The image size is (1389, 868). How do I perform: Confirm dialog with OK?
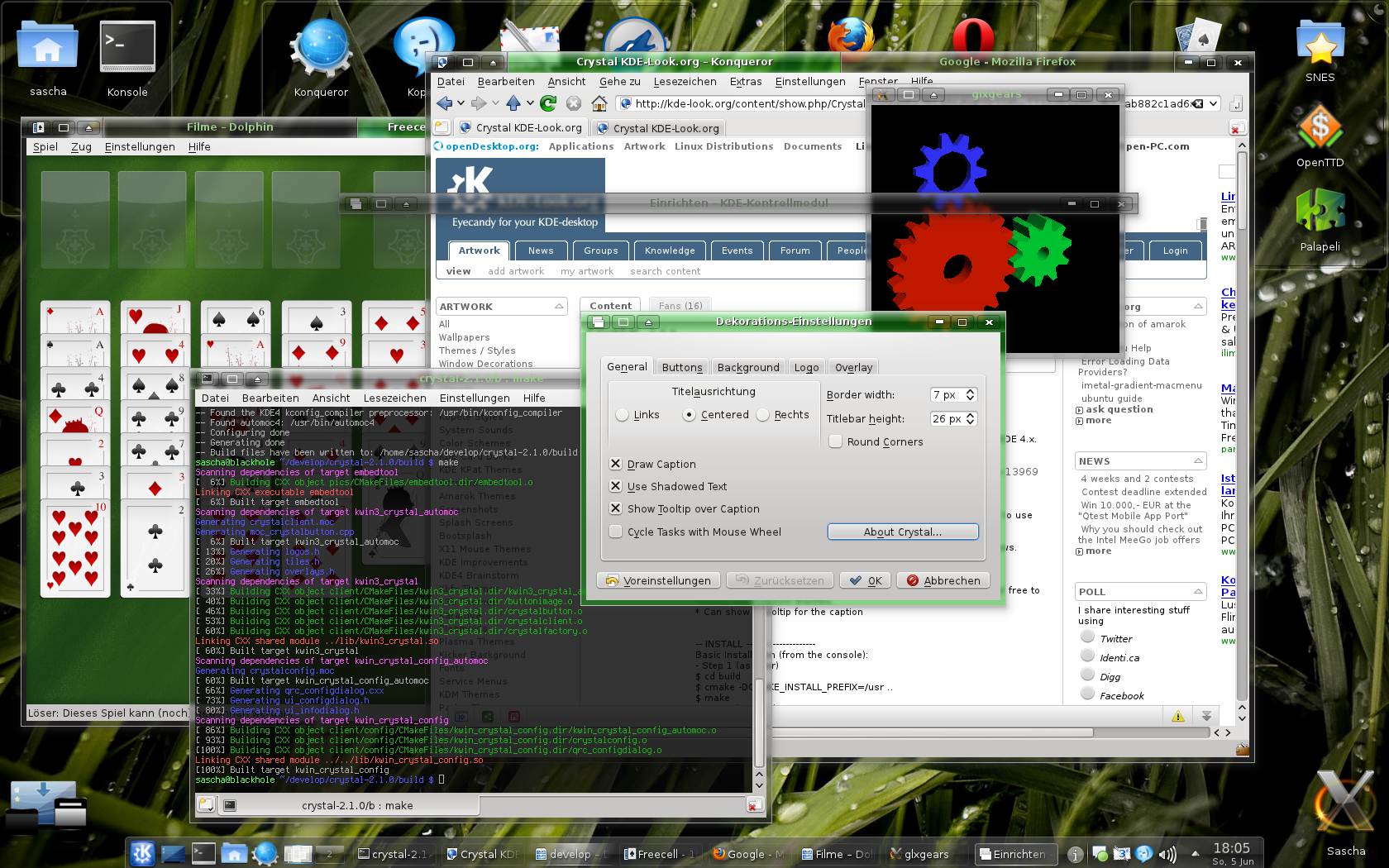pyautogui.click(x=865, y=580)
